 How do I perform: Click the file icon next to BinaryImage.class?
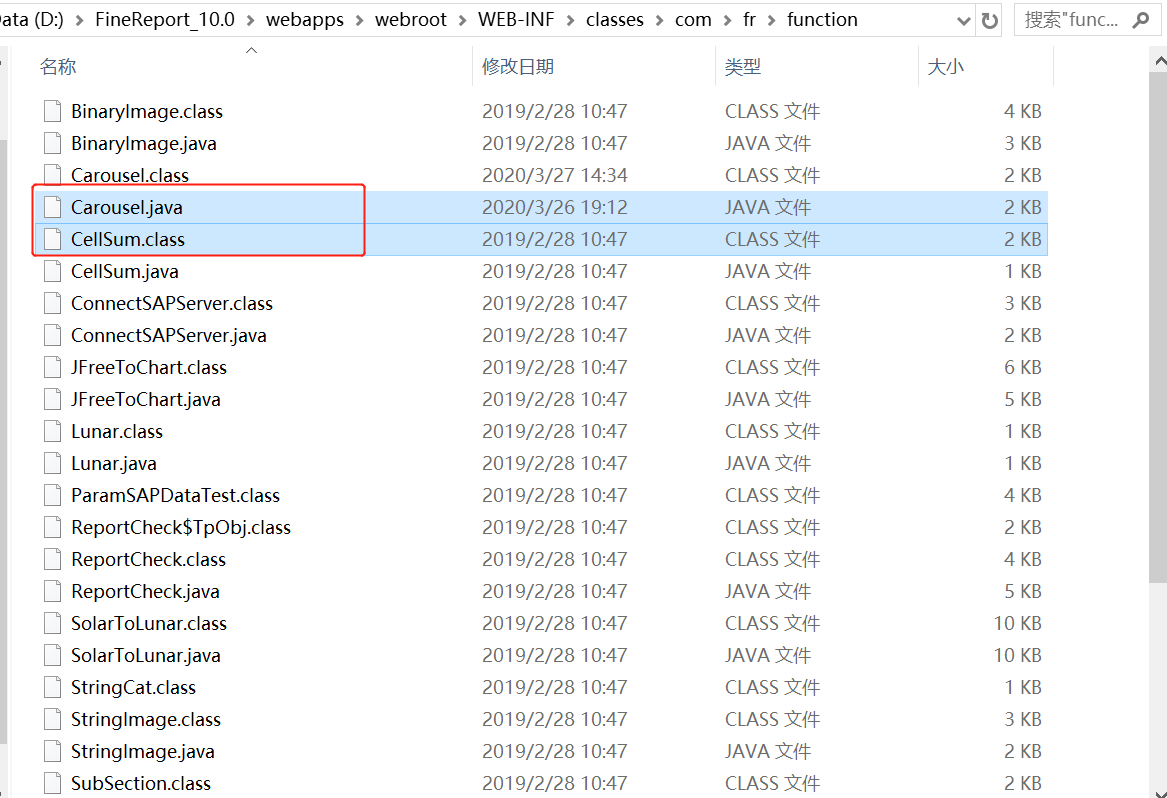[52, 111]
